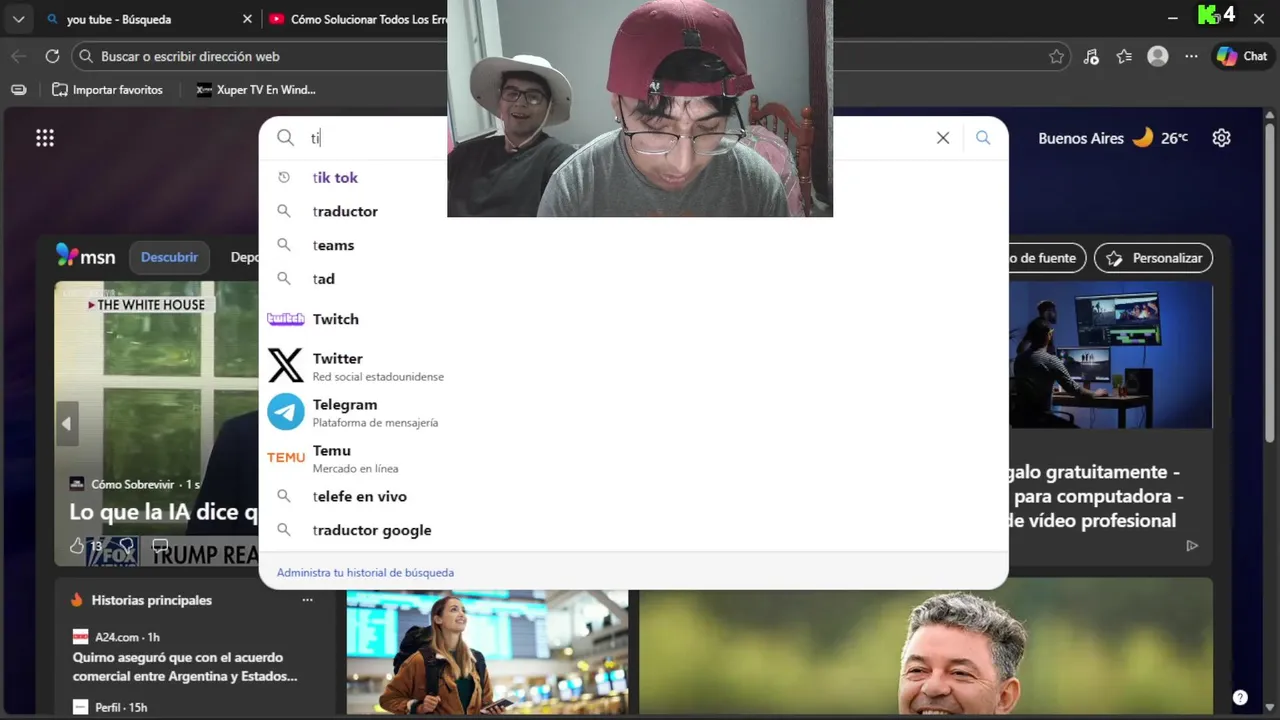
Task: Open the apps grid launcher icon
Action: click(45, 138)
